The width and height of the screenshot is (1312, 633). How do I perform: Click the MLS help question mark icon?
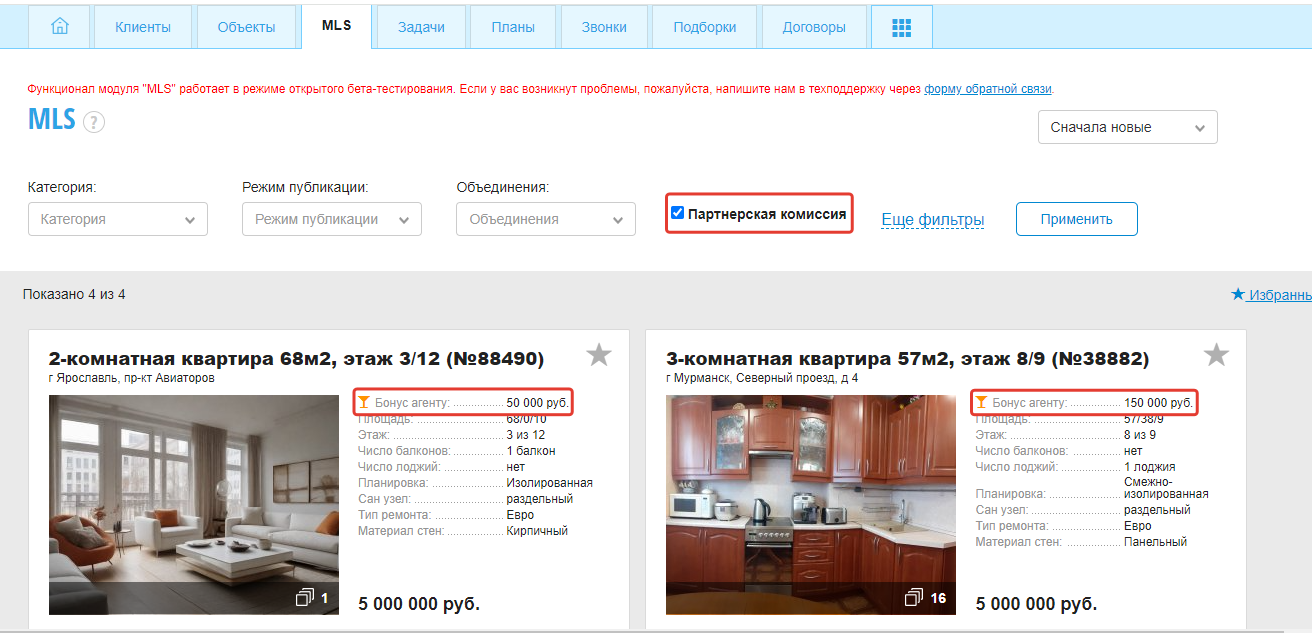93,122
